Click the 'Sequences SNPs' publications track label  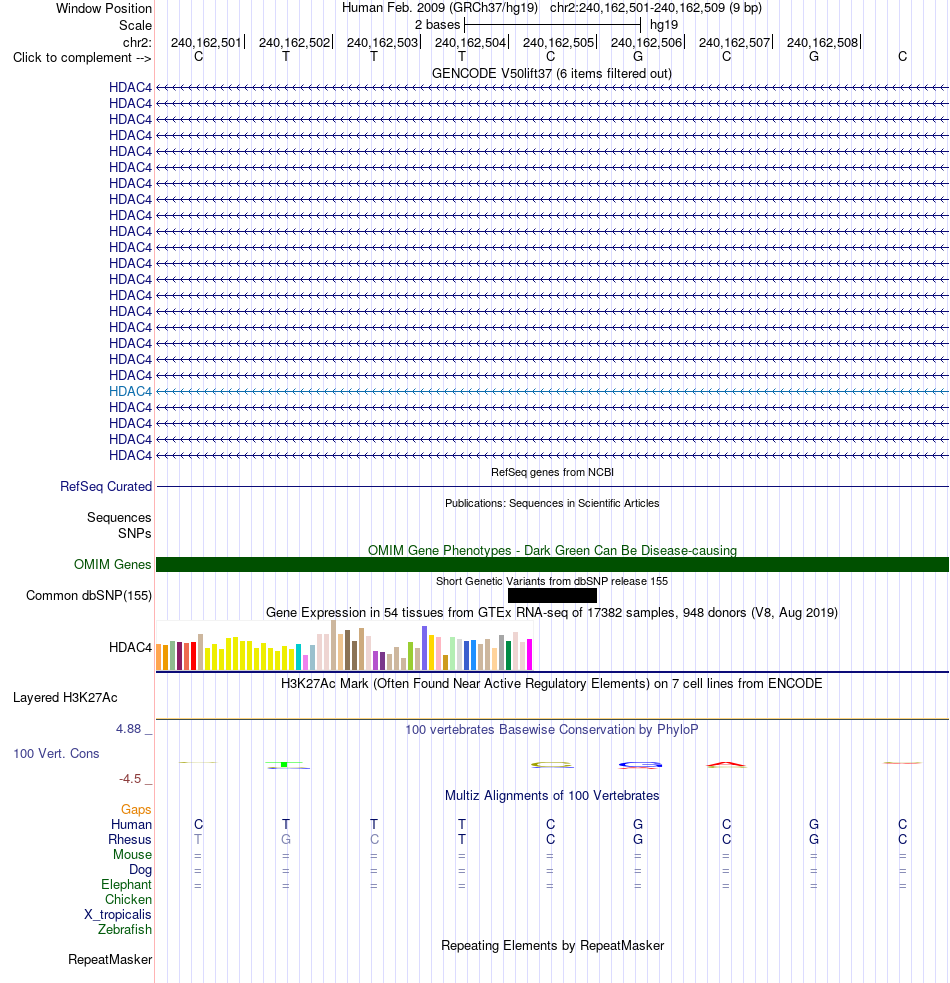click(x=119, y=525)
